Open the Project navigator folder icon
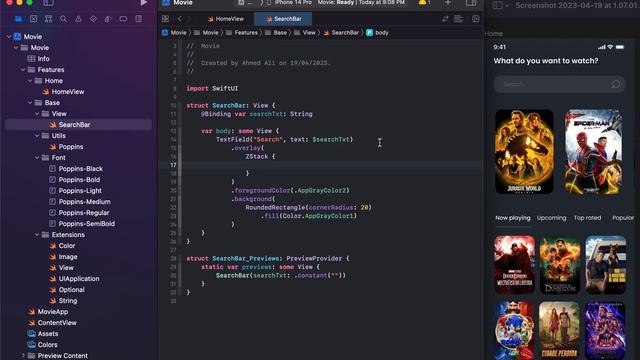Image resolution: width=640 pixels, height=360 pixels. [x=18, y=19]
